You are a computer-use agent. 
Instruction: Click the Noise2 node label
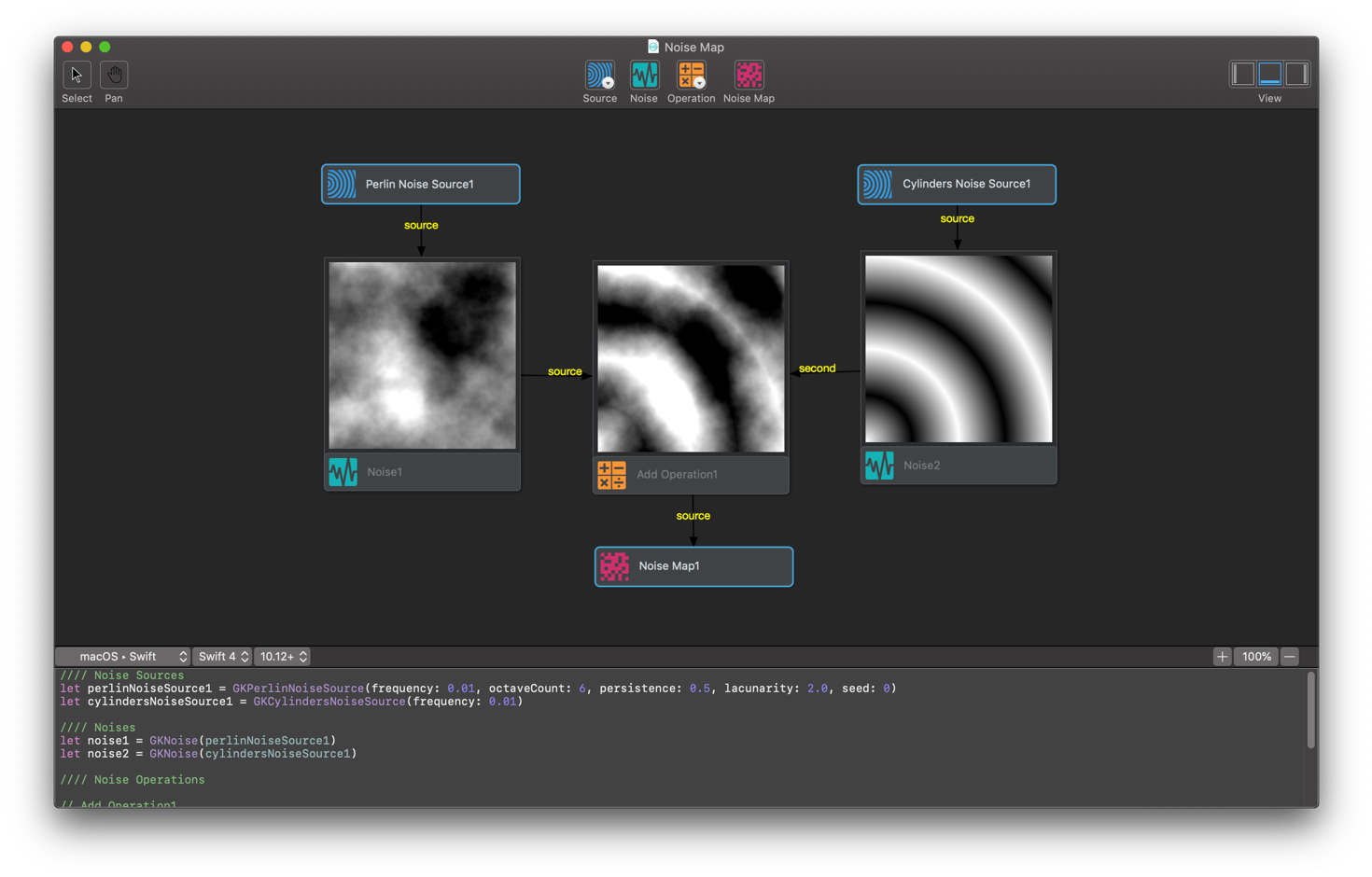921,466
